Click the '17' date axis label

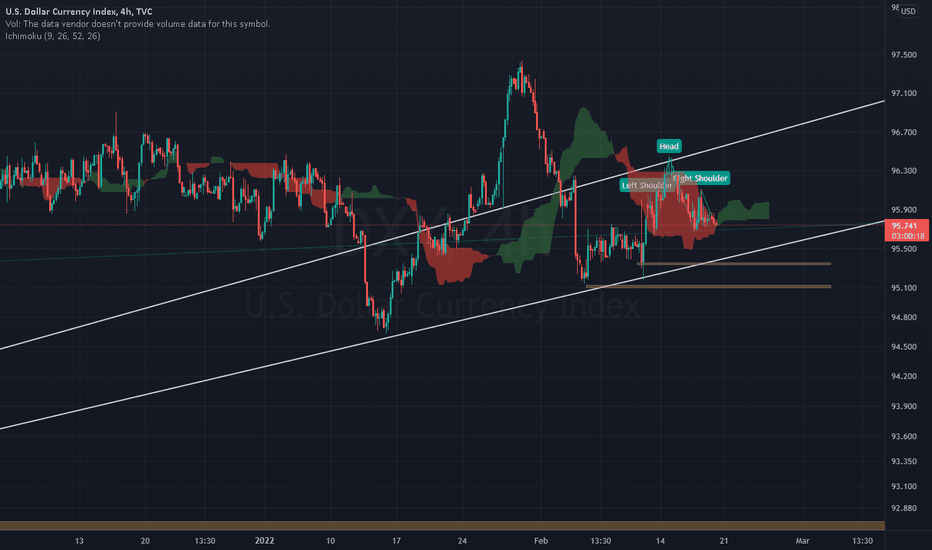[x=396, y=540]
